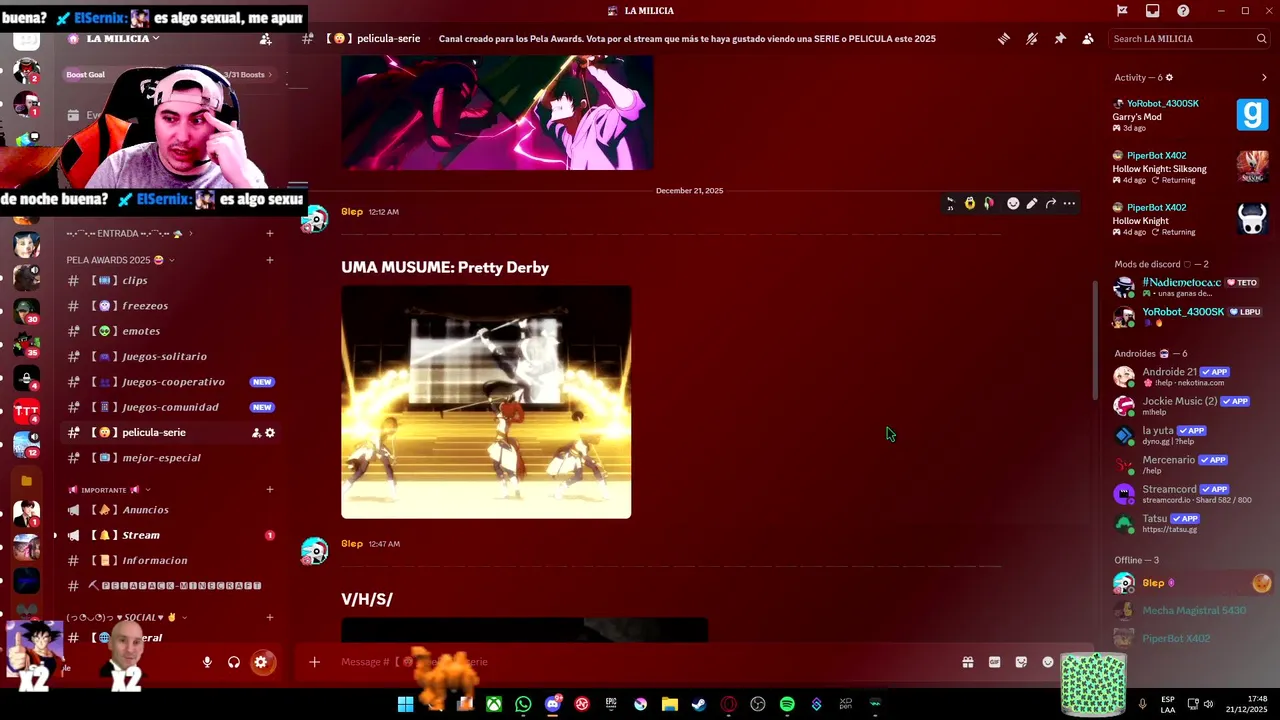Viewport: 1280px width, 720px height.
Task: Open the emoji picker in message bar
Action: [x=1048, y=662]
